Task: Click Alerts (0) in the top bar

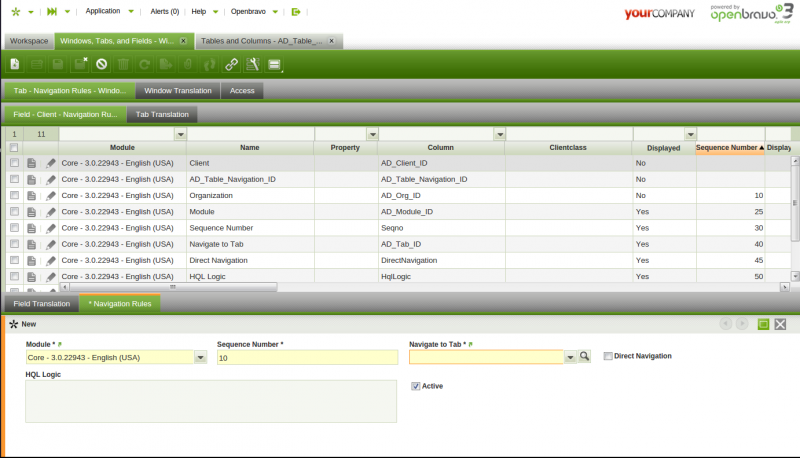Action: pos(166,12)
